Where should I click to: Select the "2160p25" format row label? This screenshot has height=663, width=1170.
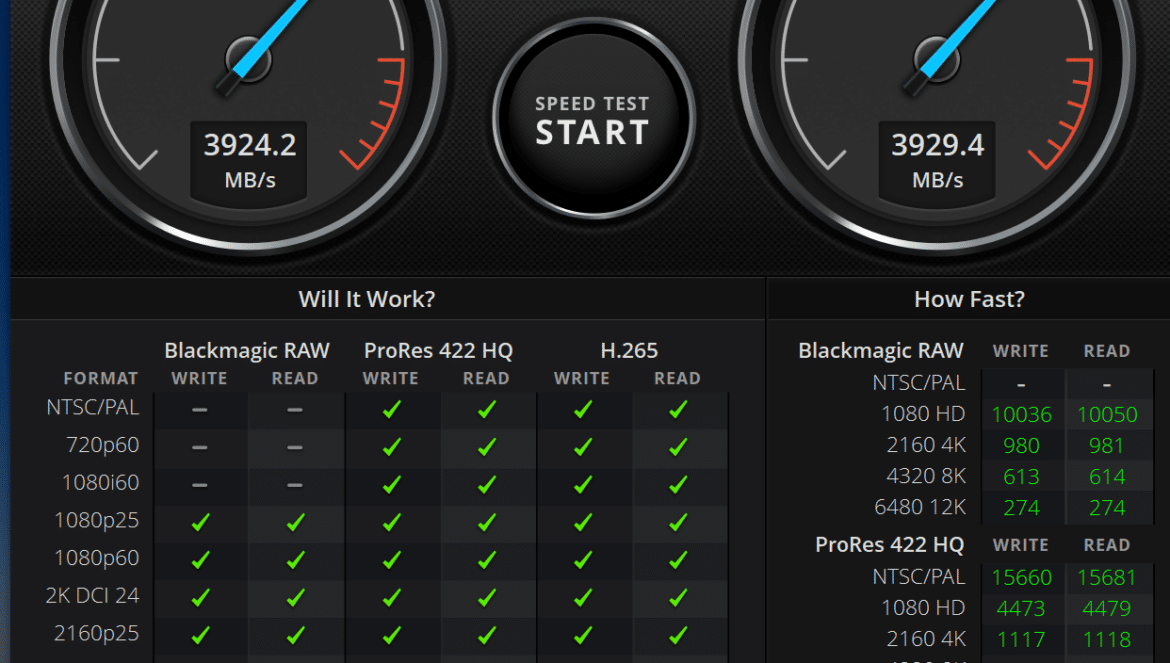(x=97, y=633)
